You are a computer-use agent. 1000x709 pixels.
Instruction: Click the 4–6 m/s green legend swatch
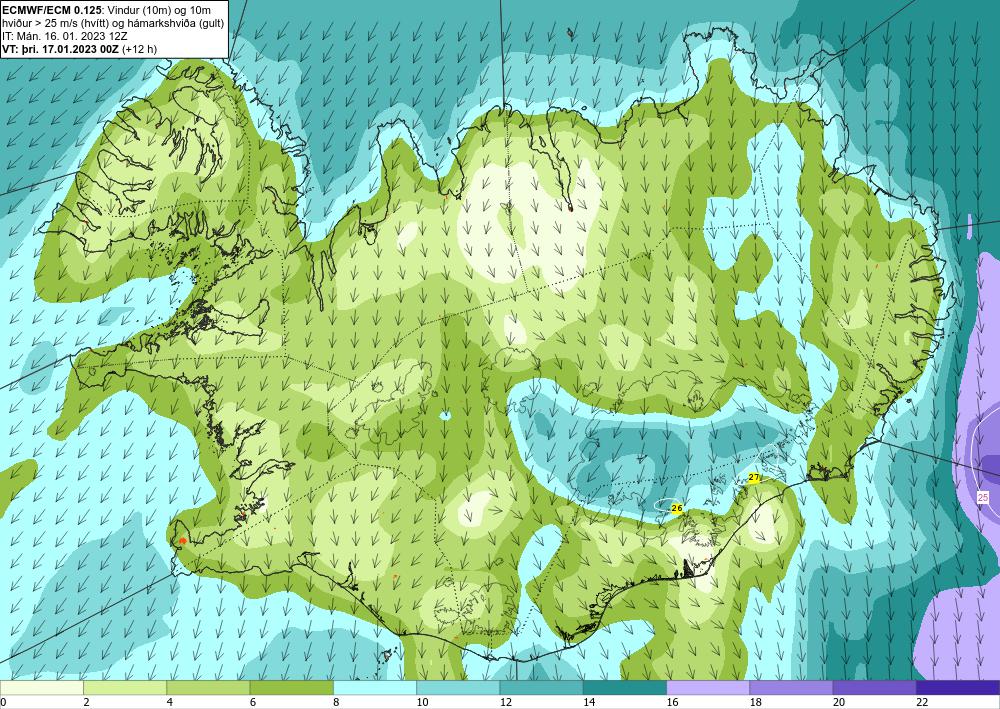[208, 687]
